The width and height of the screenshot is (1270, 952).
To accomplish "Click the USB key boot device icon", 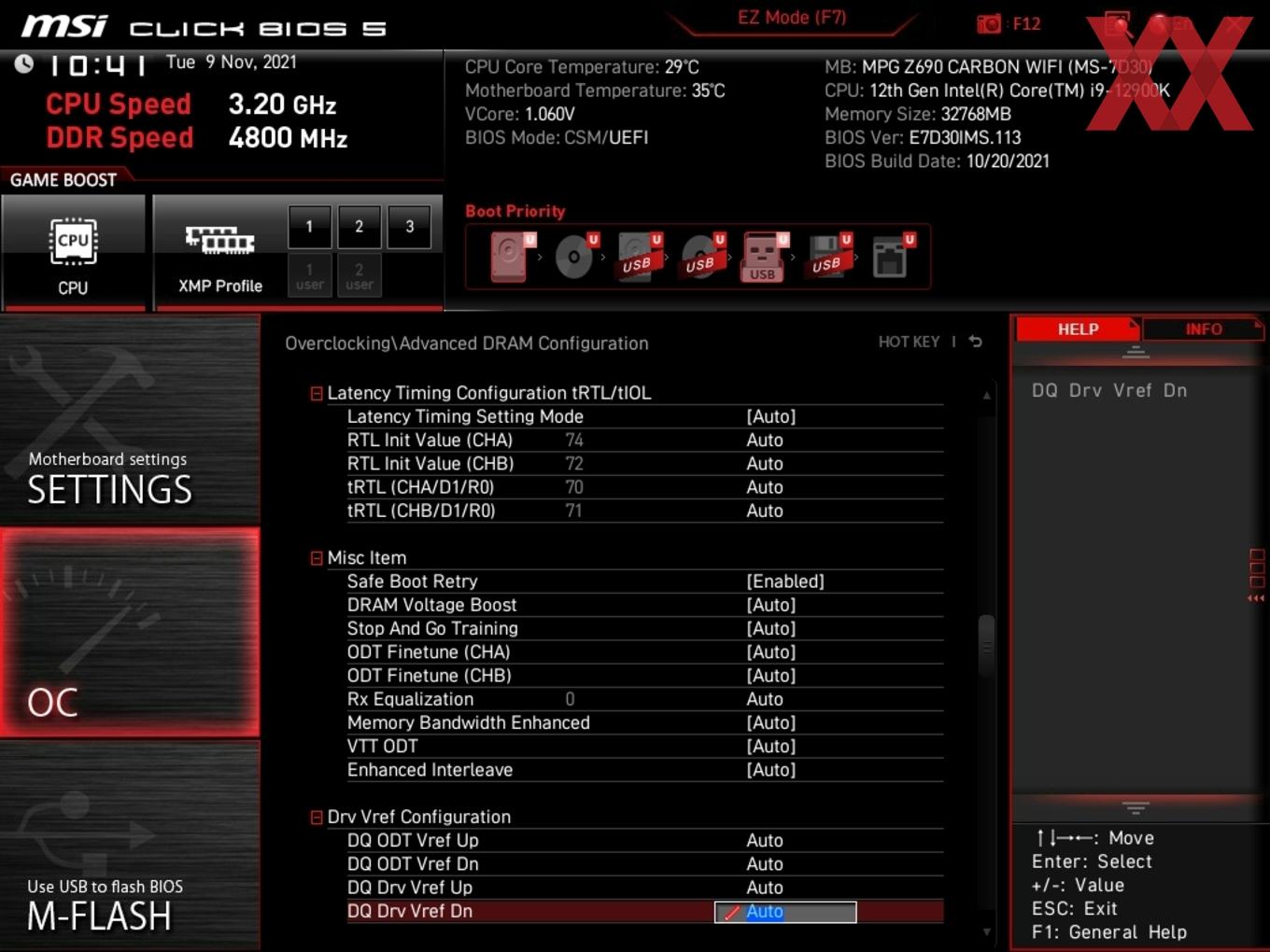I will click(x=766, y=257).
